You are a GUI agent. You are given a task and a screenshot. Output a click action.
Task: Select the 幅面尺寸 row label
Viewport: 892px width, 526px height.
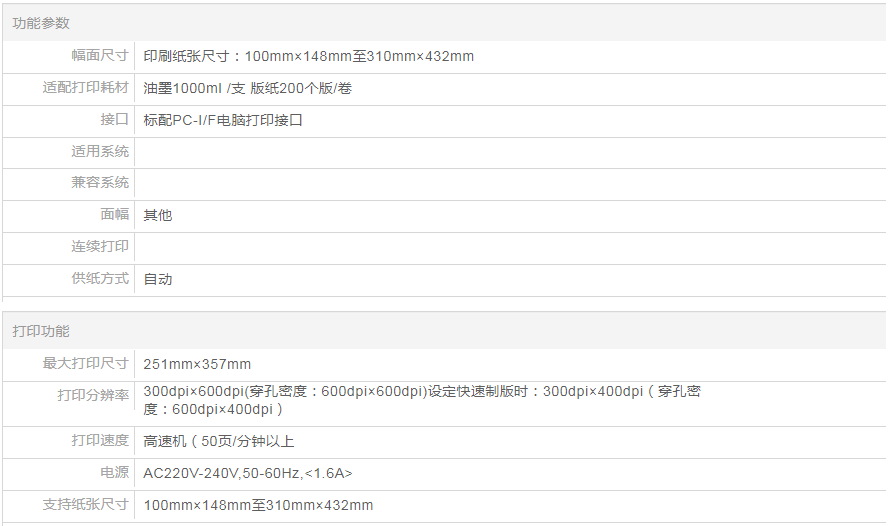100,56
